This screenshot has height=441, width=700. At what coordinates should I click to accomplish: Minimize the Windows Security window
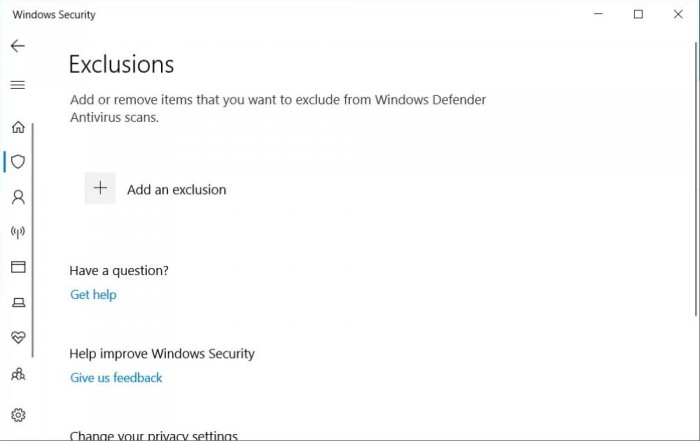[x=598, y=14]
